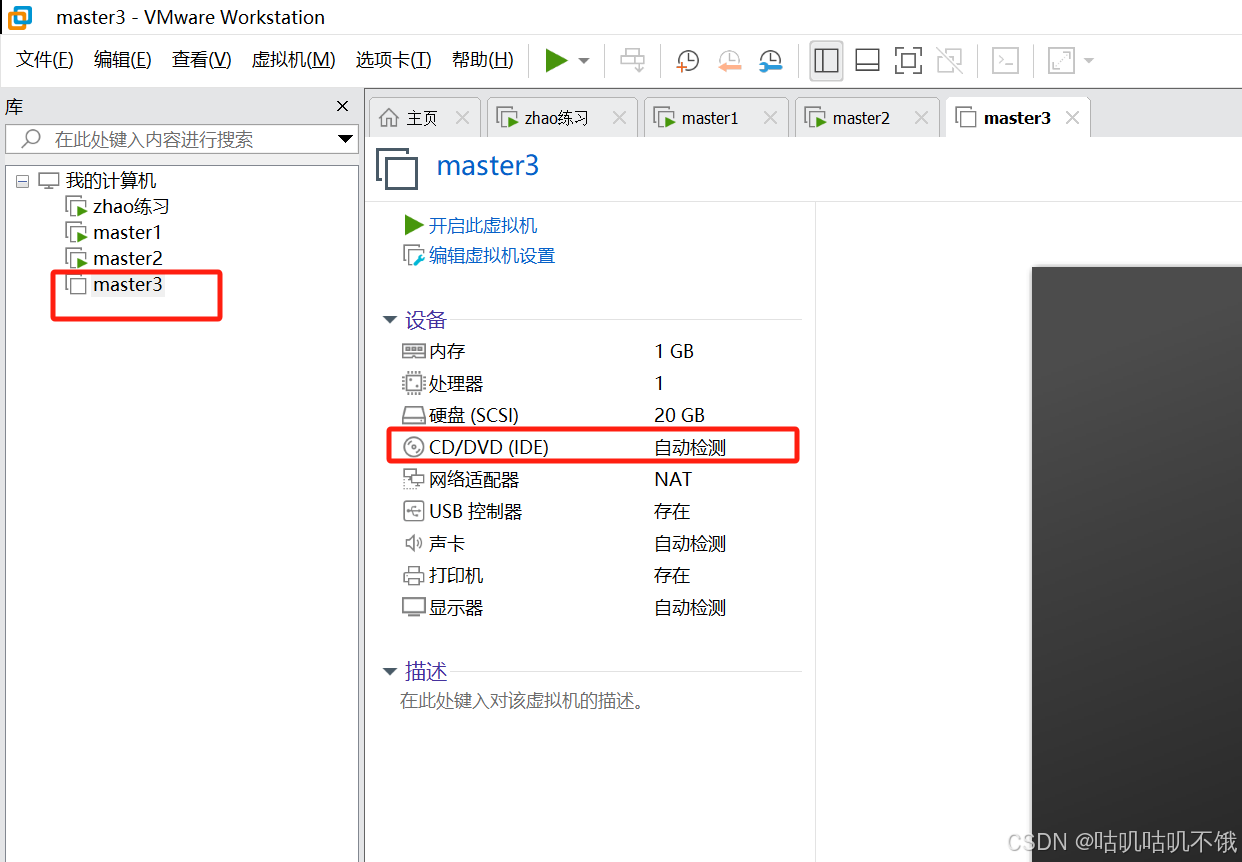Image resolution: width=1242 pixels, height=862 pixels.
Task: Click the 1 GB memory value
Action: pos(674,351)
